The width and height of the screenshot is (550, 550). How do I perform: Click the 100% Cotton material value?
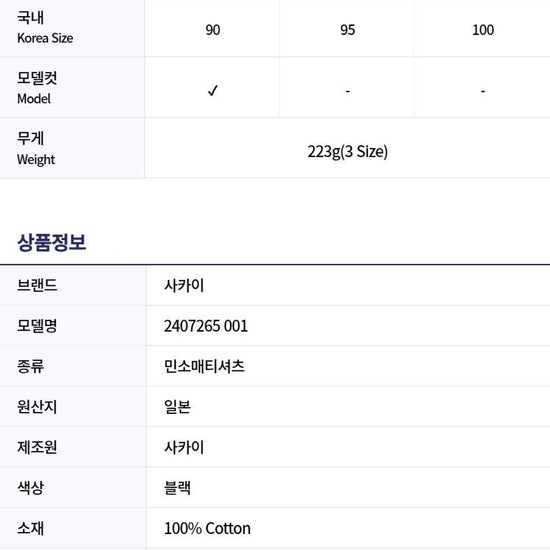click(x=207, y=528)
